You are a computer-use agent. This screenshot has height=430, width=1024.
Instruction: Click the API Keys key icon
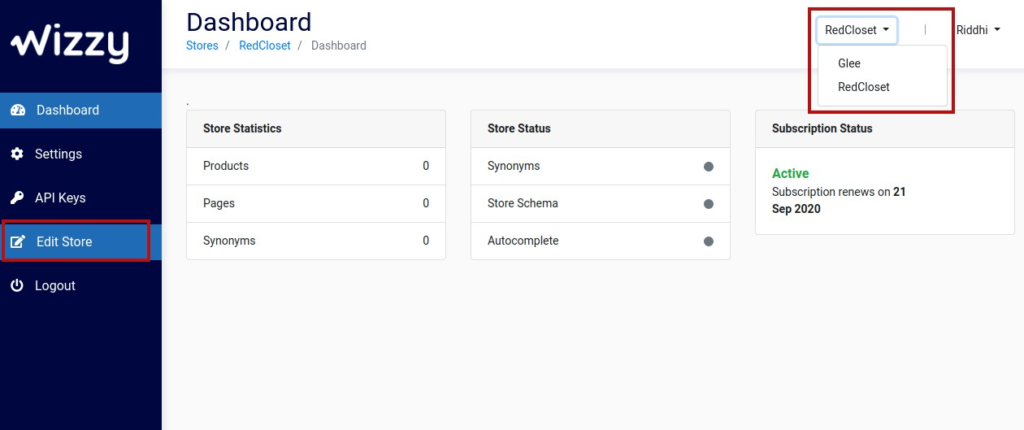click(x=18, y=198)
